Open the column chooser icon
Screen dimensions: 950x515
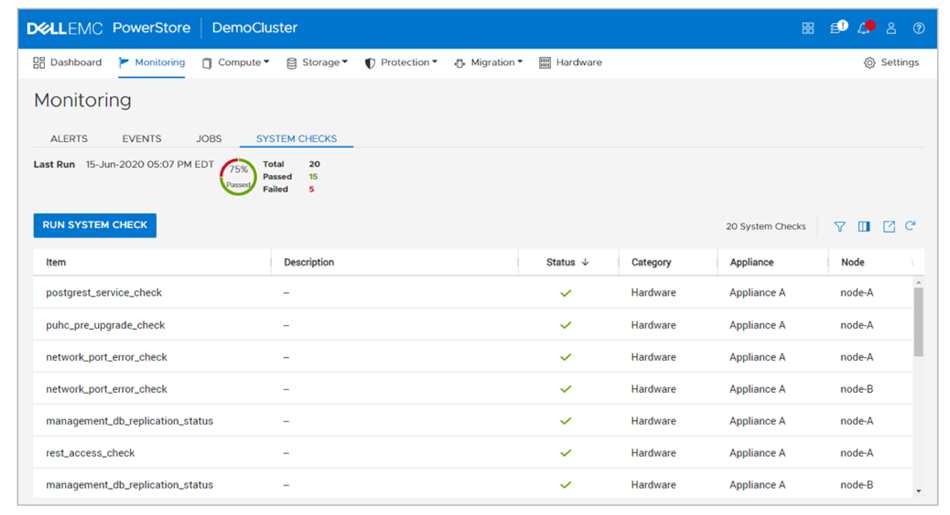pos(864,226)
